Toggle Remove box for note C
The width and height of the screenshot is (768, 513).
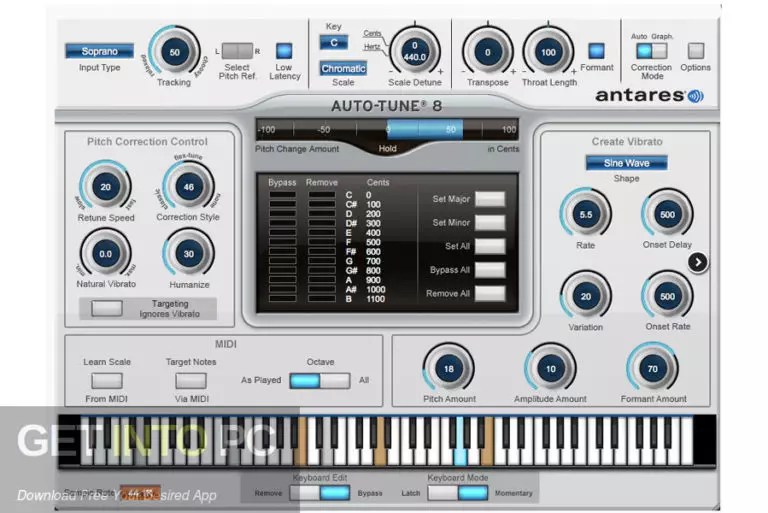coord(322,195)
